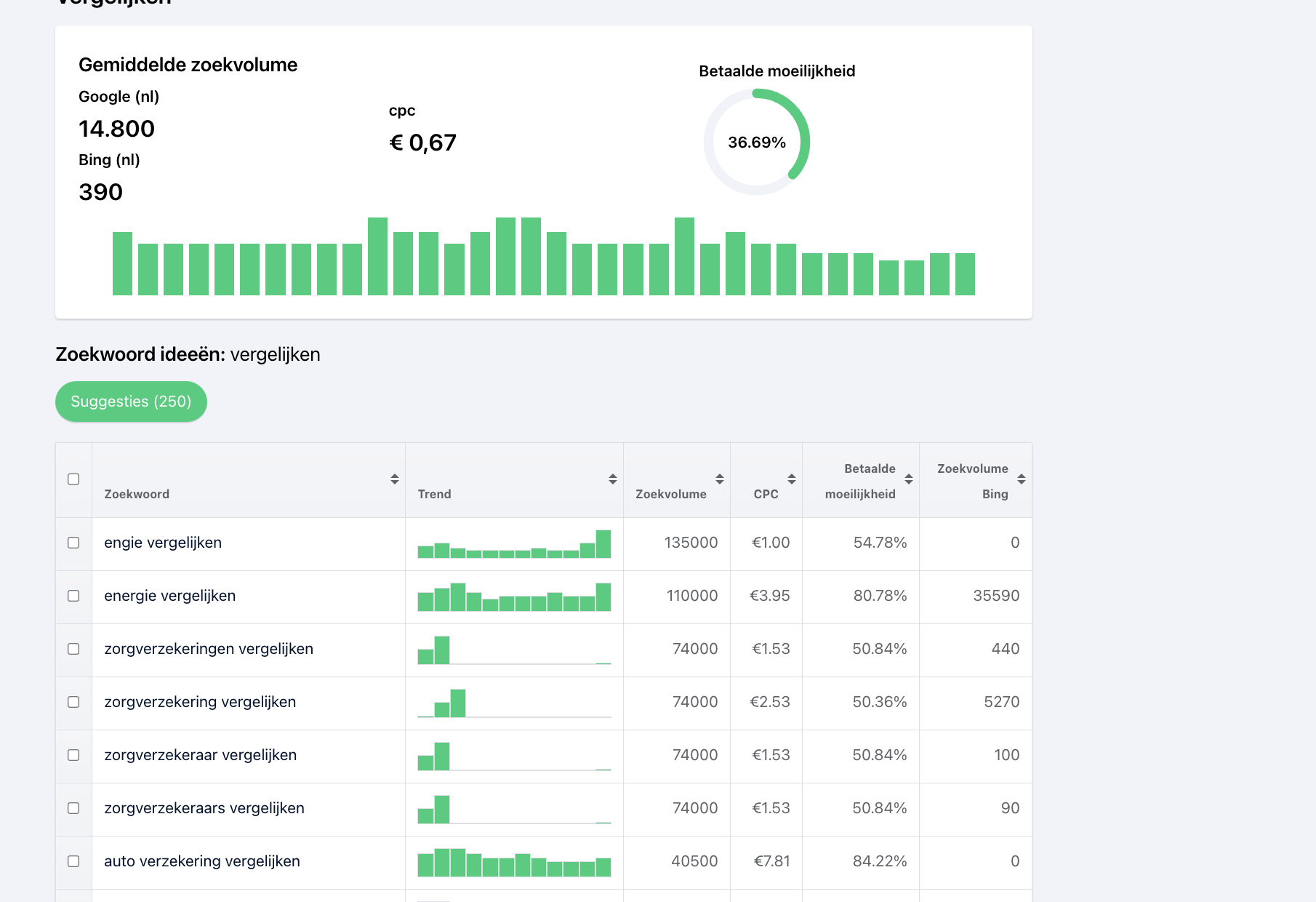Click Bing volume figure 390
1316x902 pixels.
100,192
